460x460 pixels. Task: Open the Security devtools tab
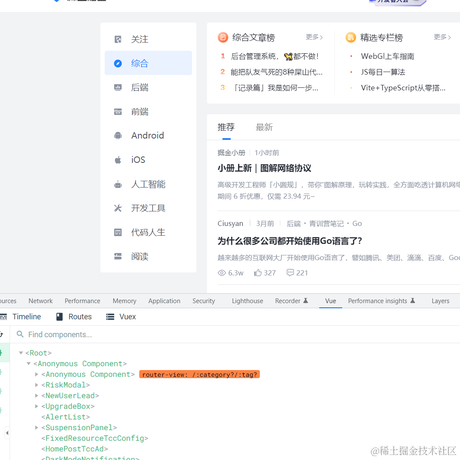click(x=204, y=301)
